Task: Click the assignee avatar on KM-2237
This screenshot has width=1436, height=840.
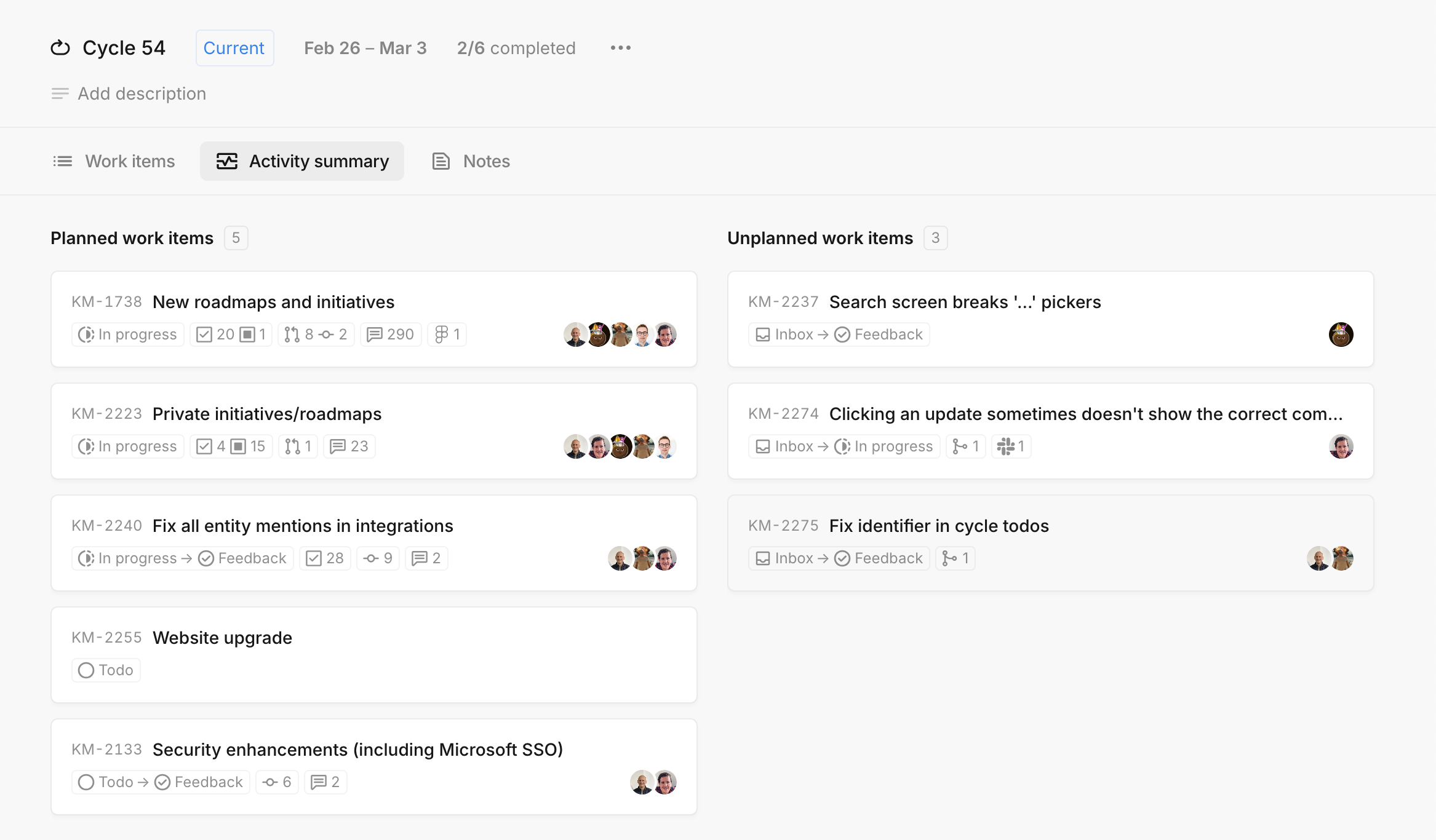Action: 1341,335
